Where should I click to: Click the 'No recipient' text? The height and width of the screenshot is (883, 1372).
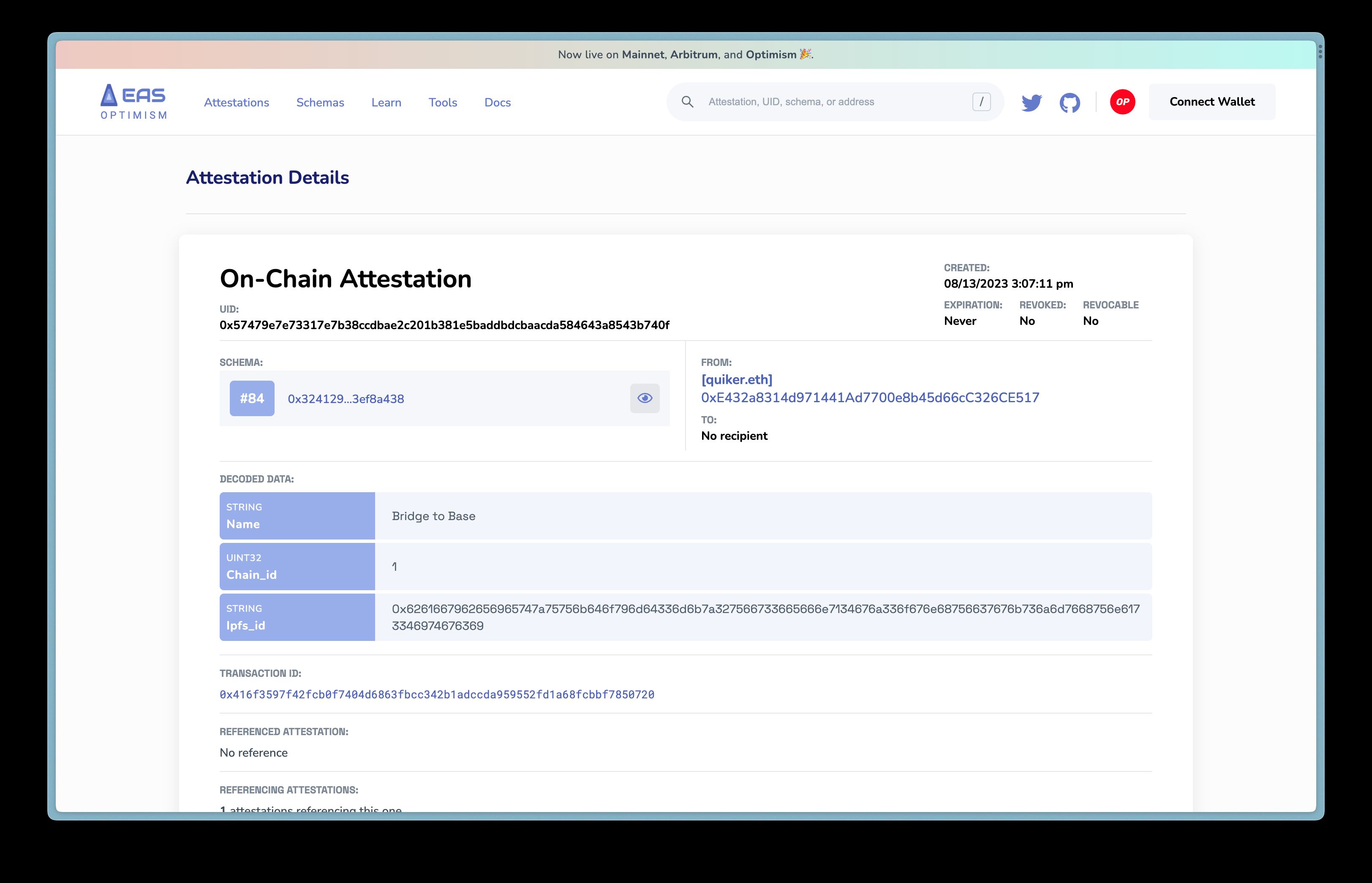(x=734, y=436)
